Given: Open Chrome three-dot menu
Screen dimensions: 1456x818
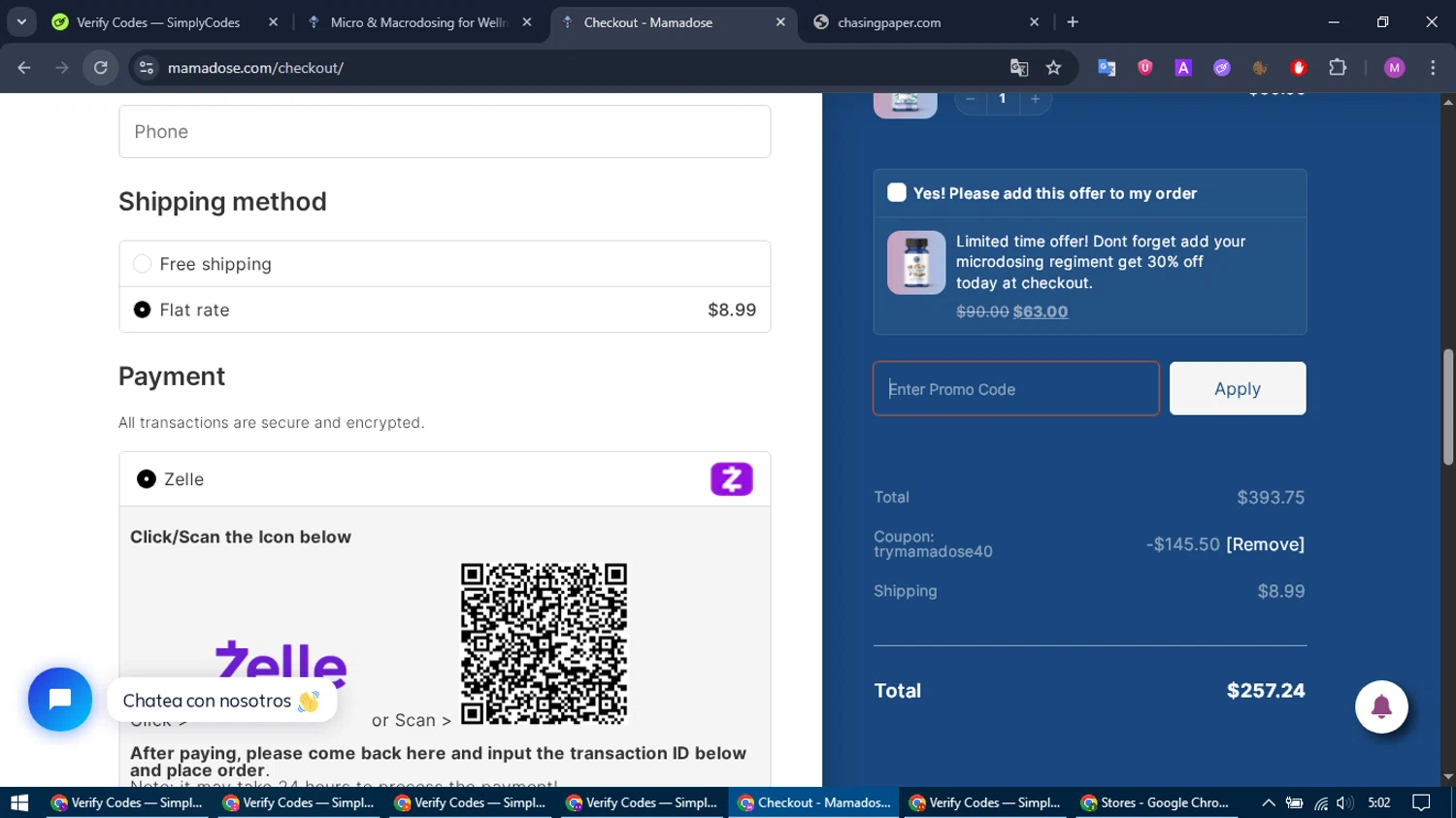Looking at the screenshot, I should point(1433,68).
